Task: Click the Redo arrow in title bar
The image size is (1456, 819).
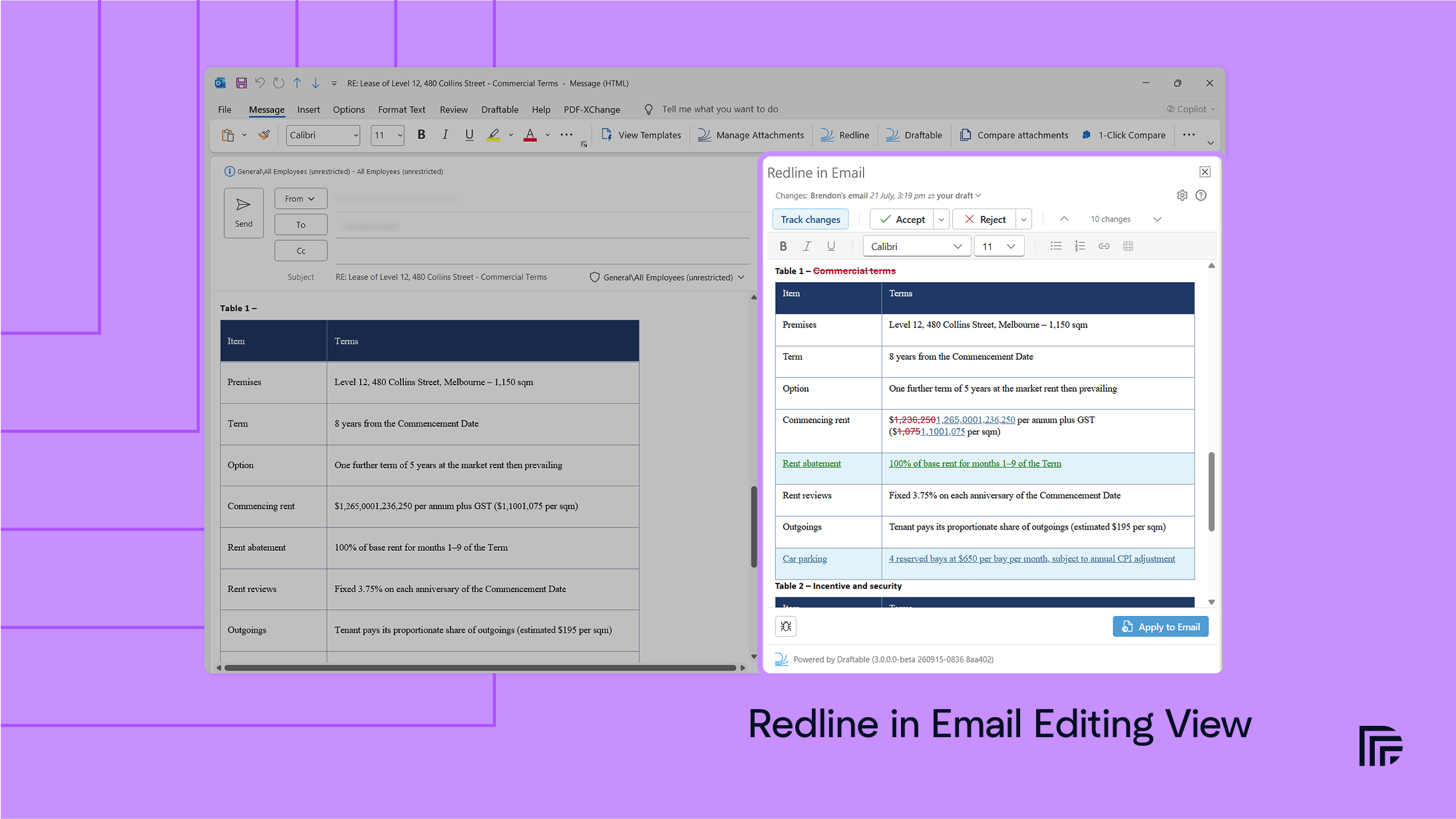Action: [279, 83]
